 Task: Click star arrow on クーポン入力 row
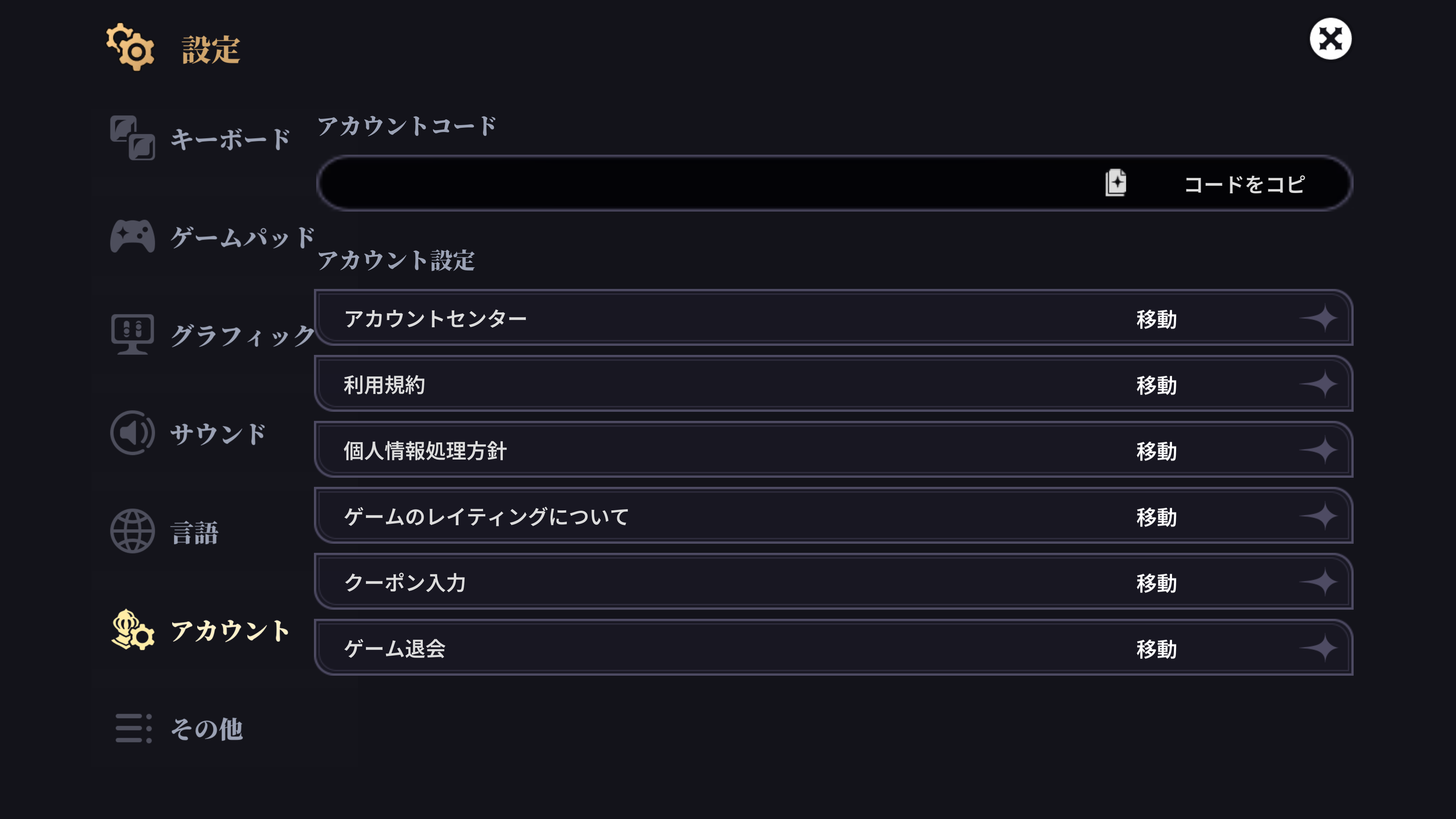click(x=1320, y=582)
